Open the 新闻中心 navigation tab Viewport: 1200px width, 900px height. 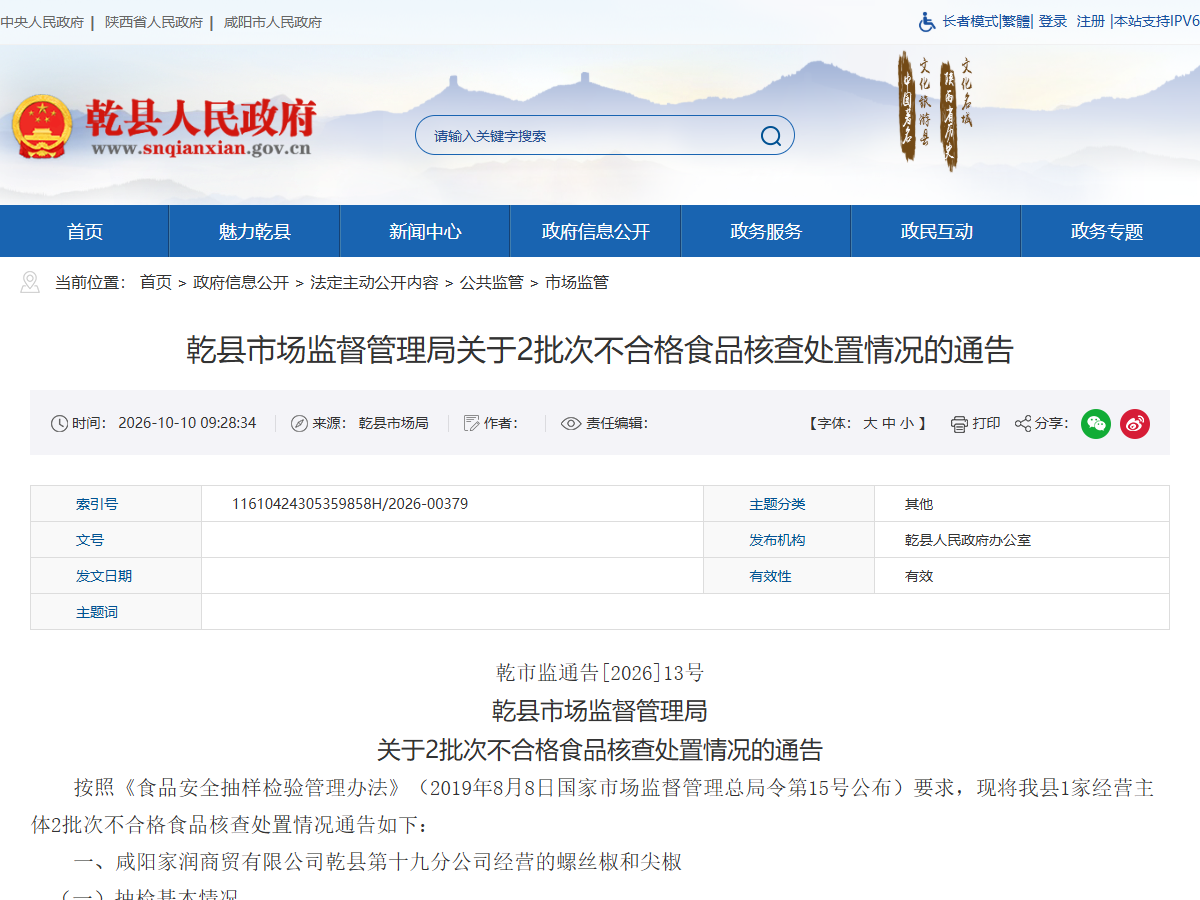tap(425, 231)
